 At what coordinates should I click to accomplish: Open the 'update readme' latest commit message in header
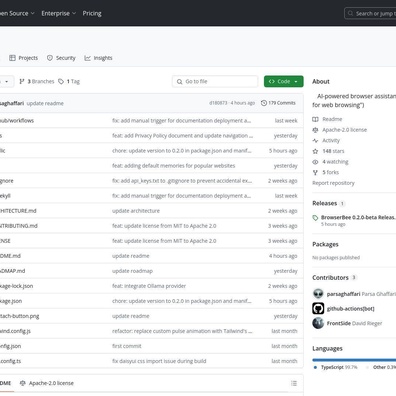click(45, 103)
